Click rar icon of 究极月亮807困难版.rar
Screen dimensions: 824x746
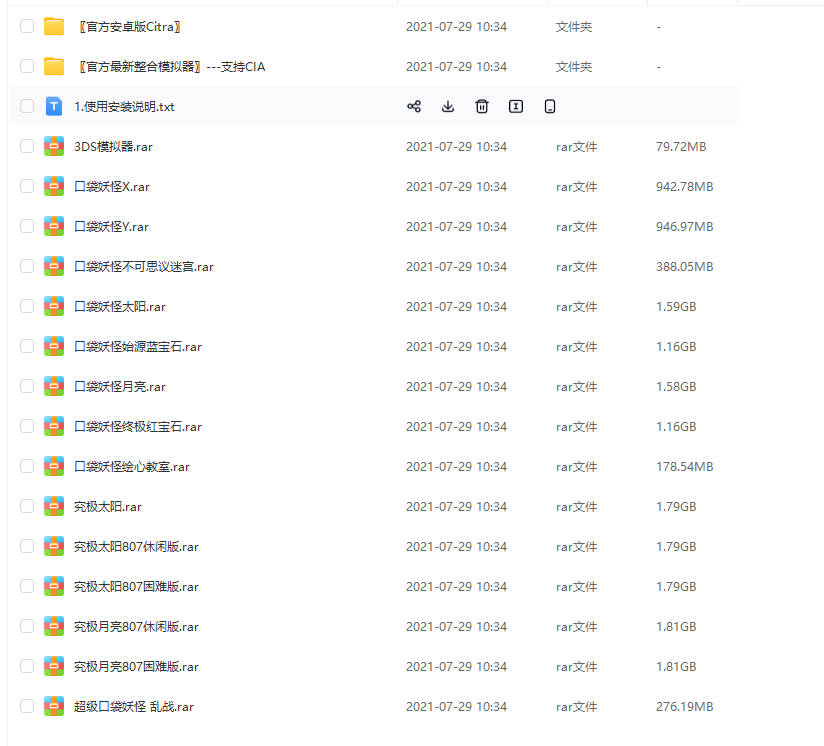click(54, 666)
